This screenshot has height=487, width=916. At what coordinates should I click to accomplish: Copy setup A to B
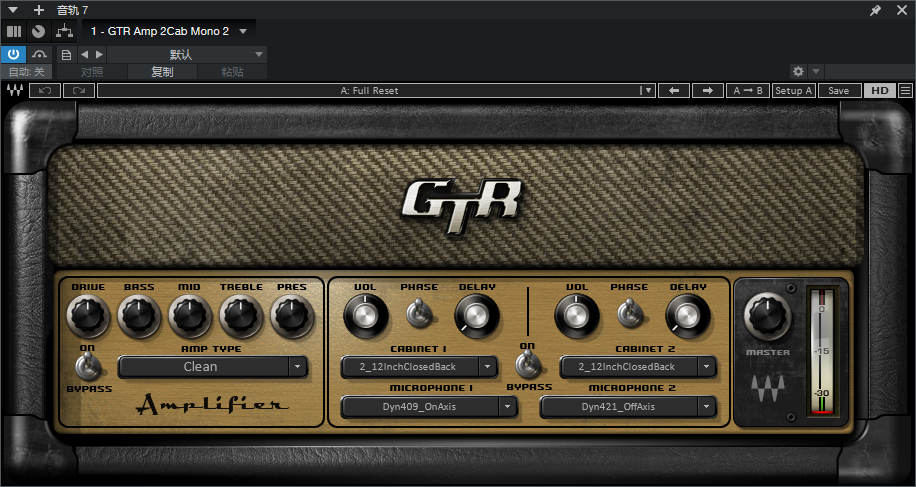click(x=747, y=91)
